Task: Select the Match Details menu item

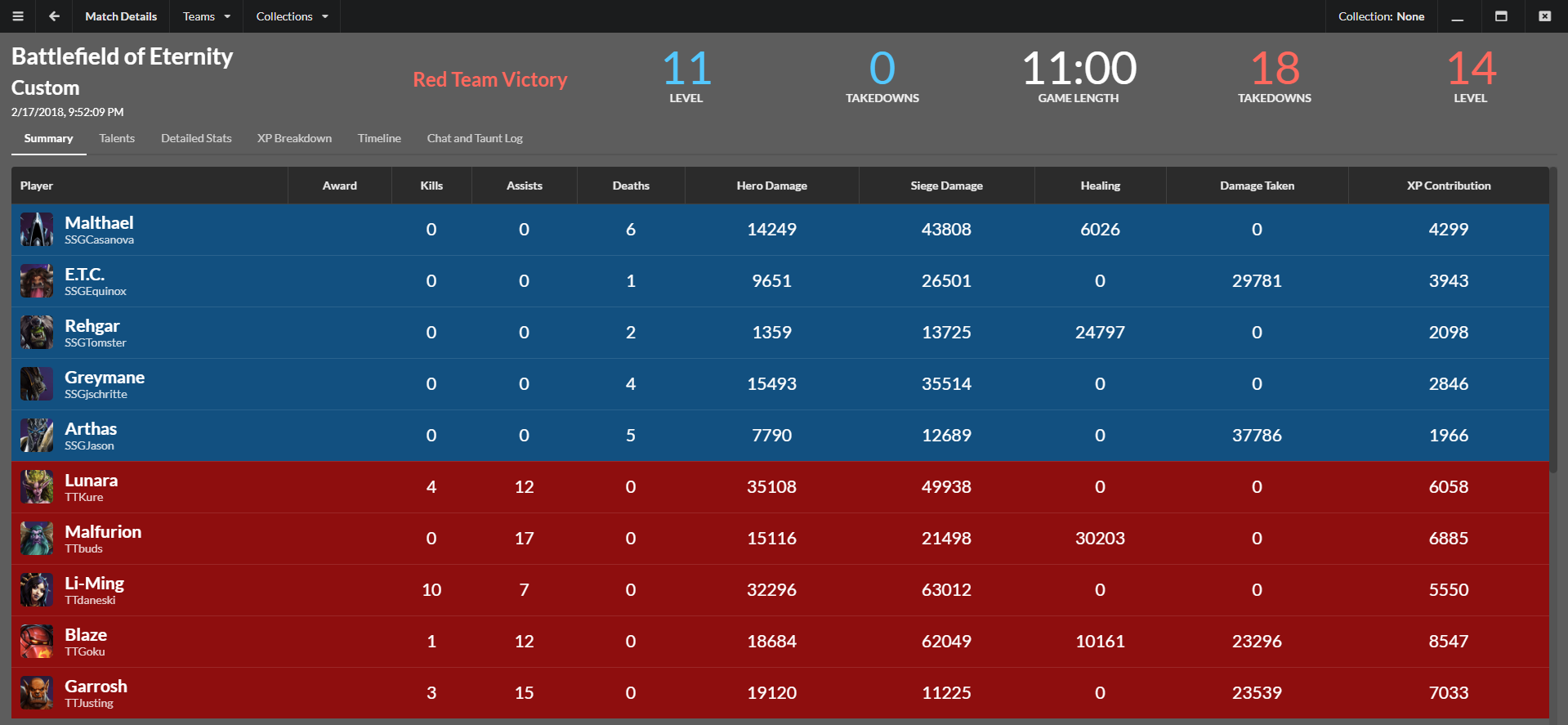Action: pyautogui.click(x=121, y=16)
